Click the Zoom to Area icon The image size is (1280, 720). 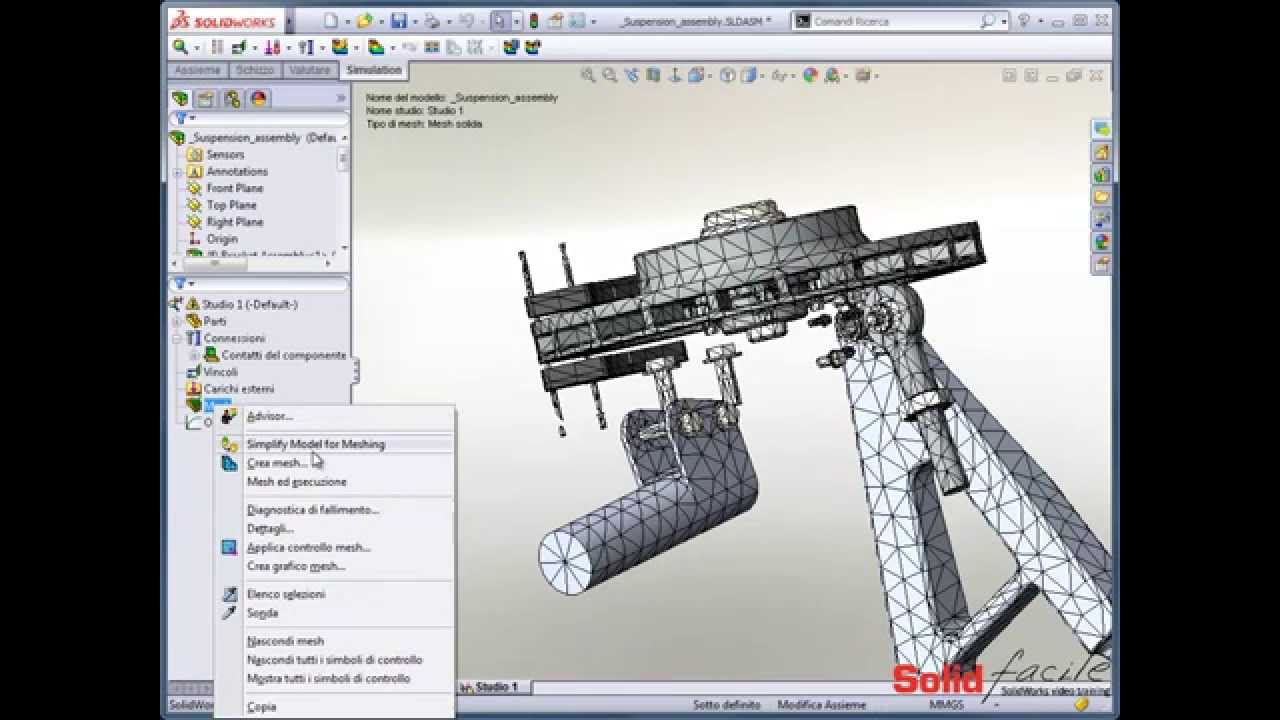pos(609,75)
